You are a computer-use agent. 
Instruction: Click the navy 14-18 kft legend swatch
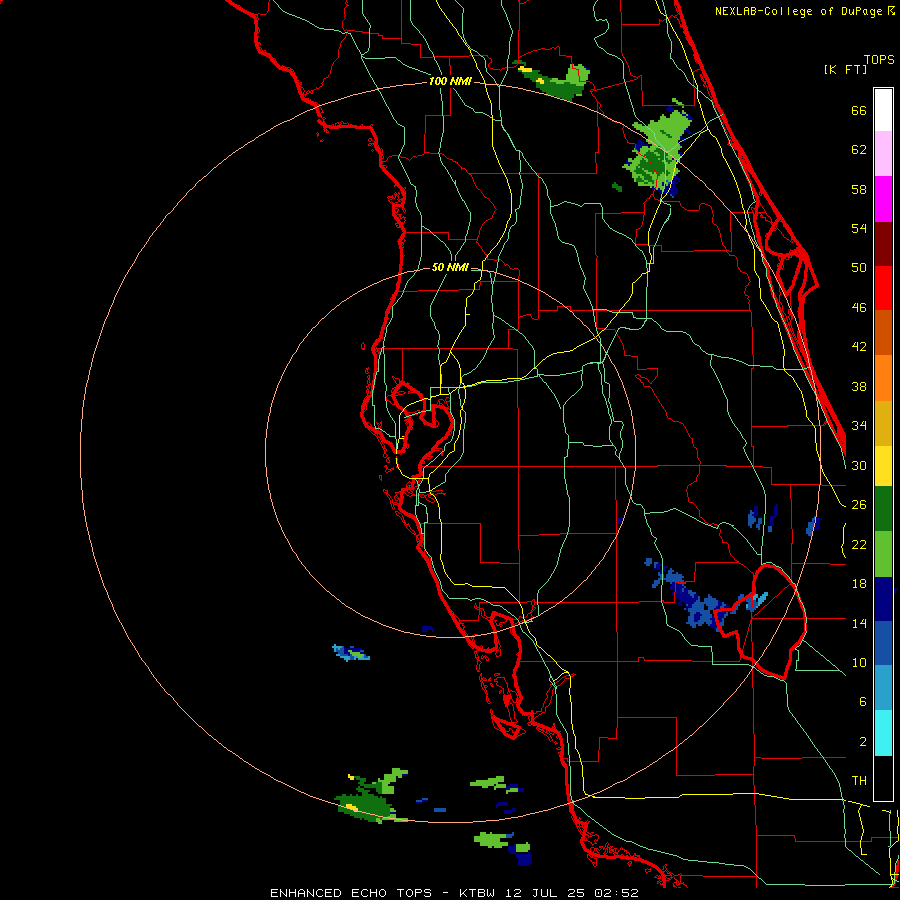[x=883, y=599]
